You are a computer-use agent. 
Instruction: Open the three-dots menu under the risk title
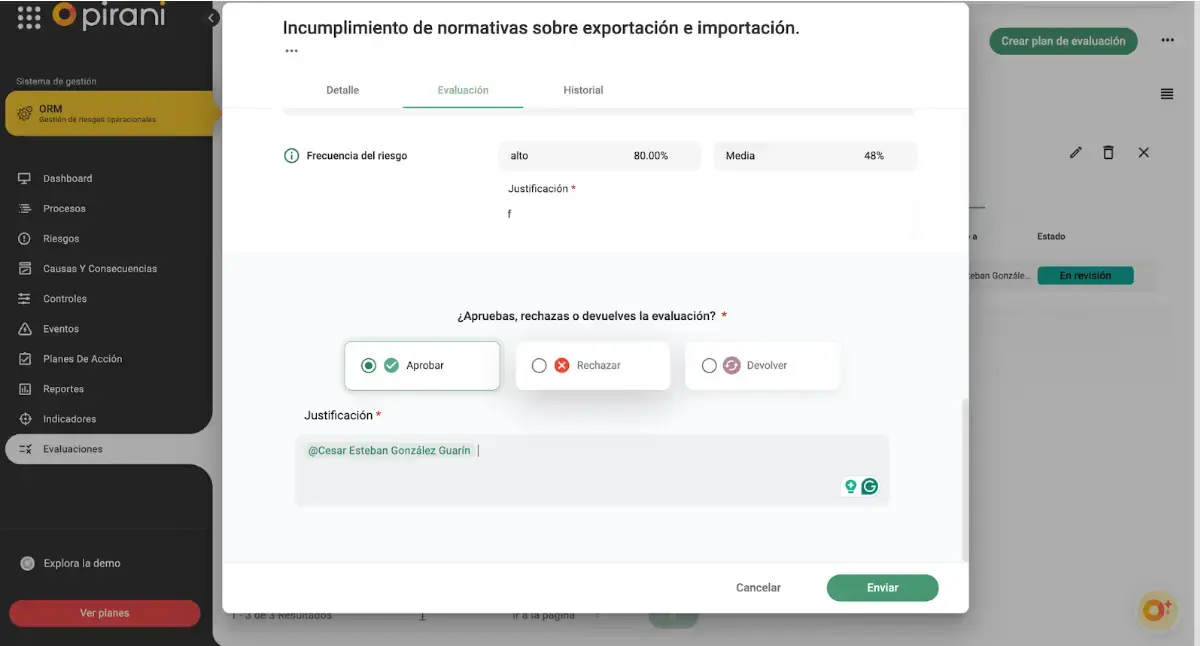click(291, 50)
